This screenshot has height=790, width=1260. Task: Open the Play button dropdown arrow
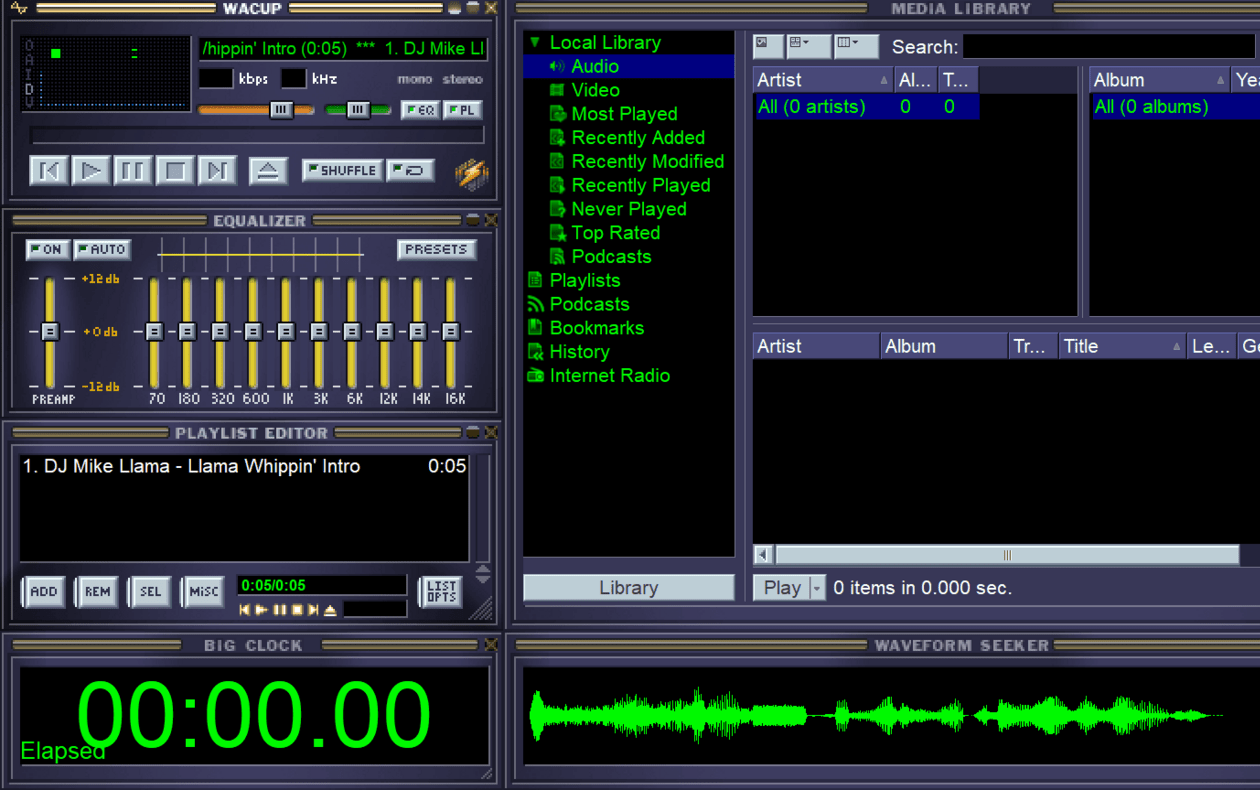tap(816, 588)
